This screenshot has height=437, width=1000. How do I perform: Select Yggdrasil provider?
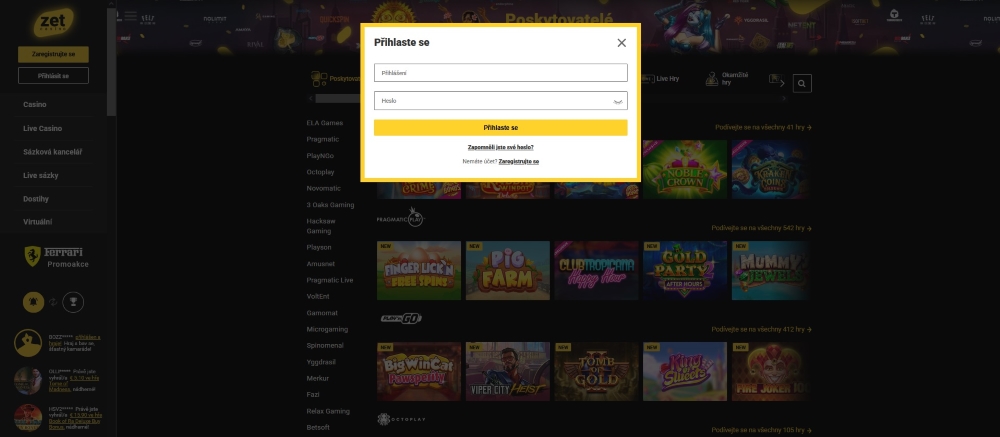click(x=321, y=362)
